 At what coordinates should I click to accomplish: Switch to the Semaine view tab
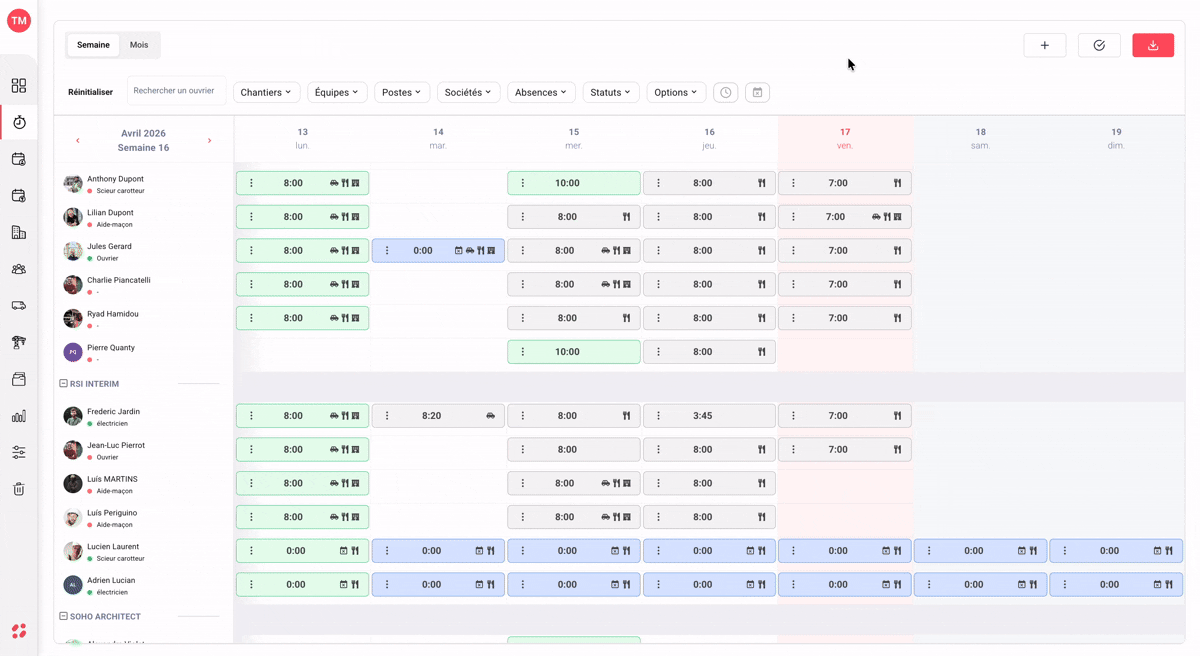point(93,45)
